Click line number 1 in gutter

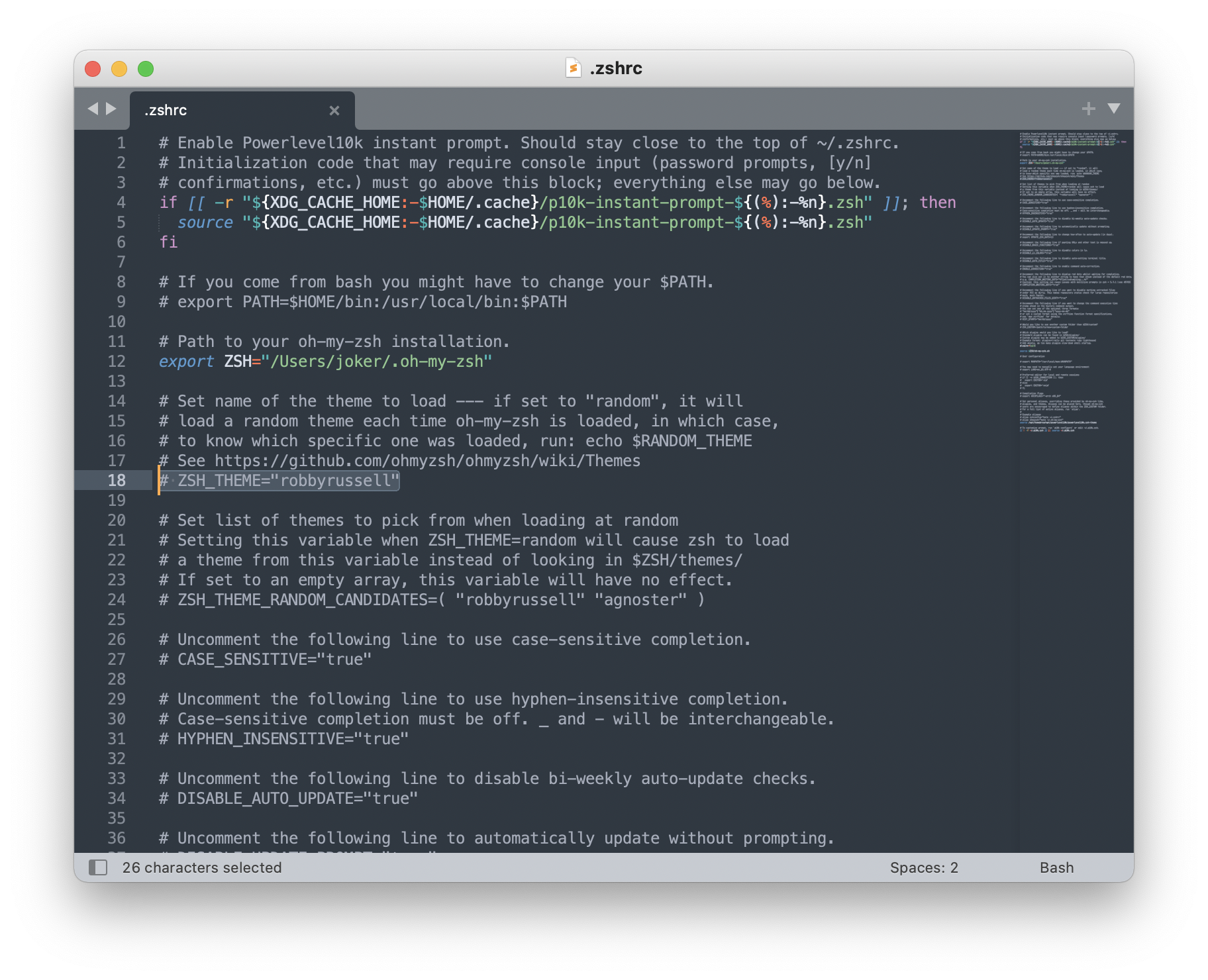point(121,143)
